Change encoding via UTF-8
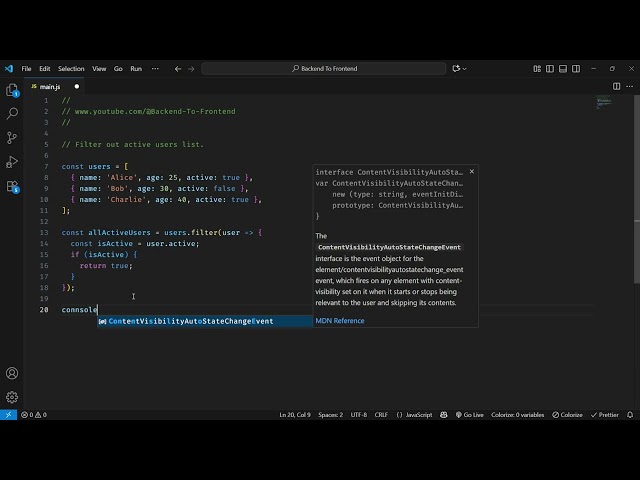This screenshot has height=480, width=640. pos(359,415)
